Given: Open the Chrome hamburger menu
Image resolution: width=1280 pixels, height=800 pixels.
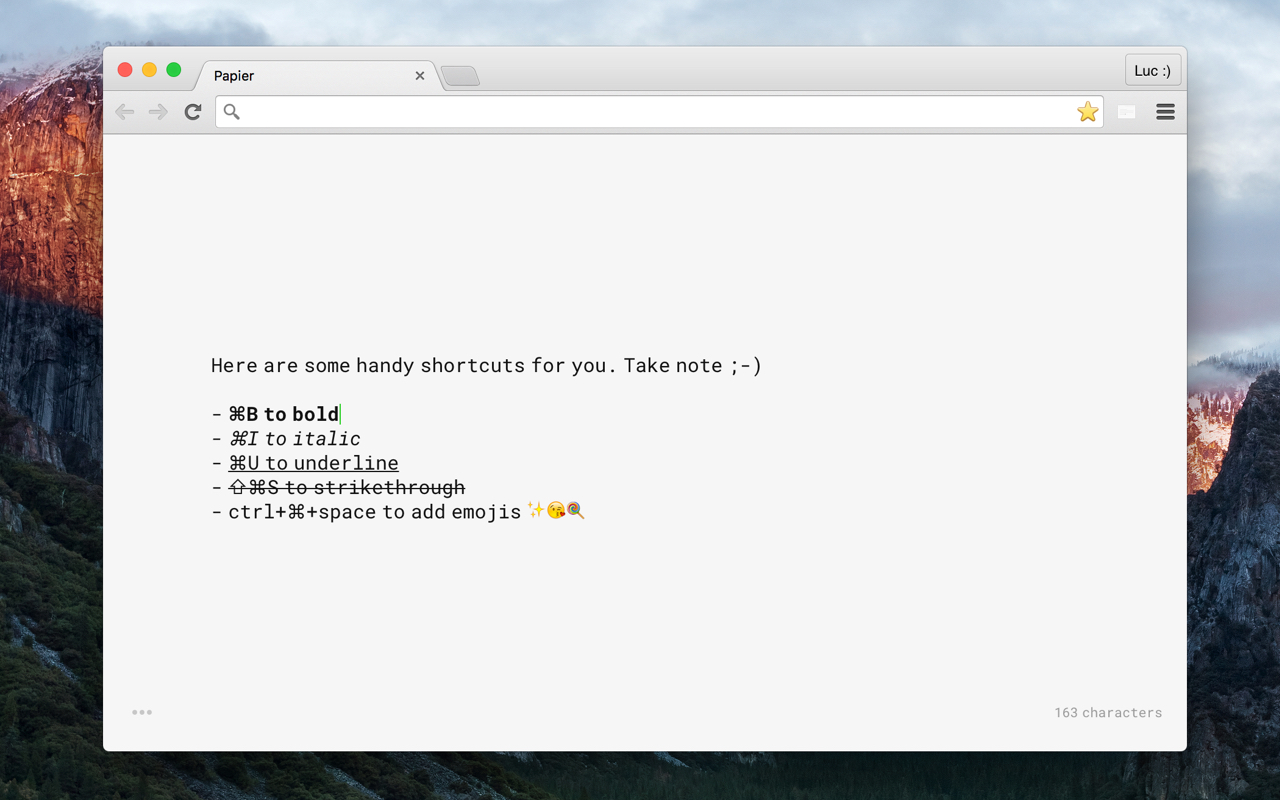Looking at the screenshot, I should coord(1165,112).
